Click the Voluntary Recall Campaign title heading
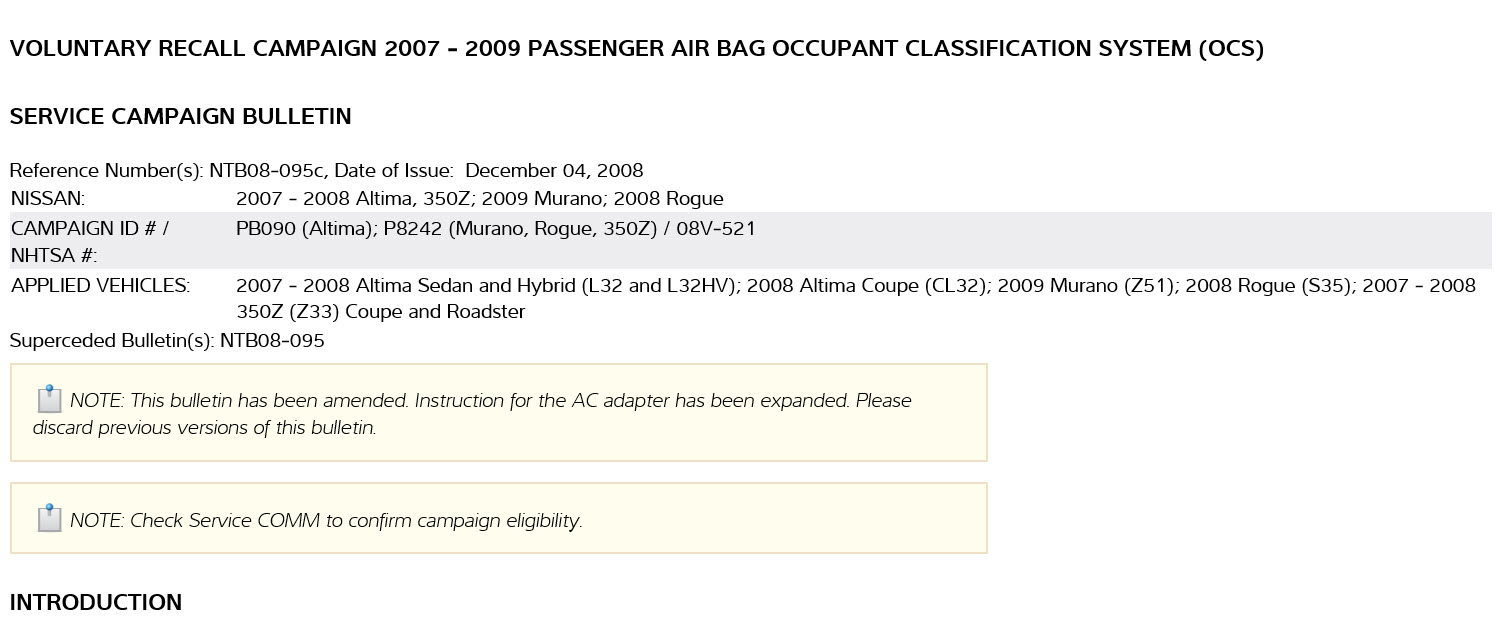The width and height of the screenshot is (1501, 623). click(x=636, y=48)
